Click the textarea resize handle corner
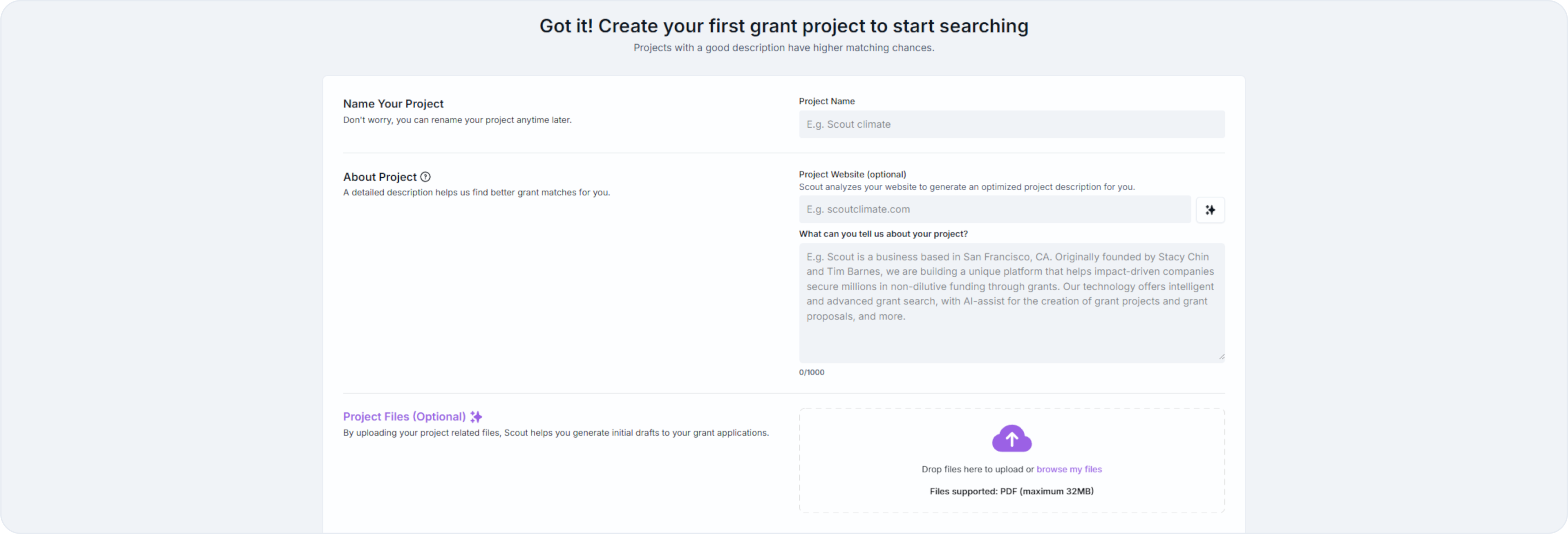The width and height of the screenshot is (1568, 534). 1221,357
